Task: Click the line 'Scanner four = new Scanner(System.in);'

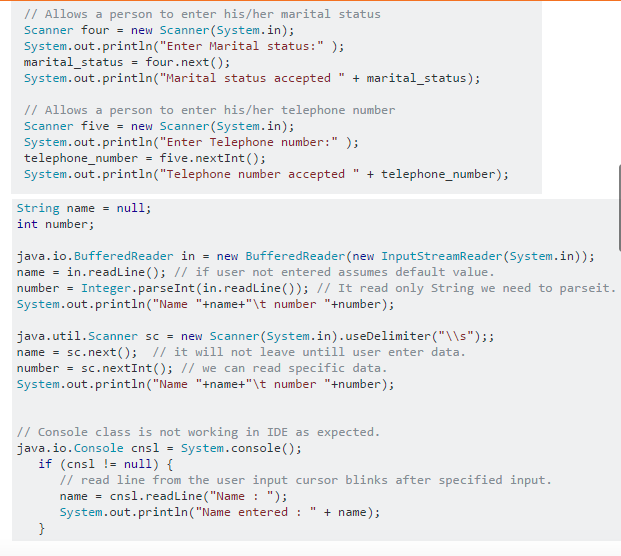Action: pos(159,30)
